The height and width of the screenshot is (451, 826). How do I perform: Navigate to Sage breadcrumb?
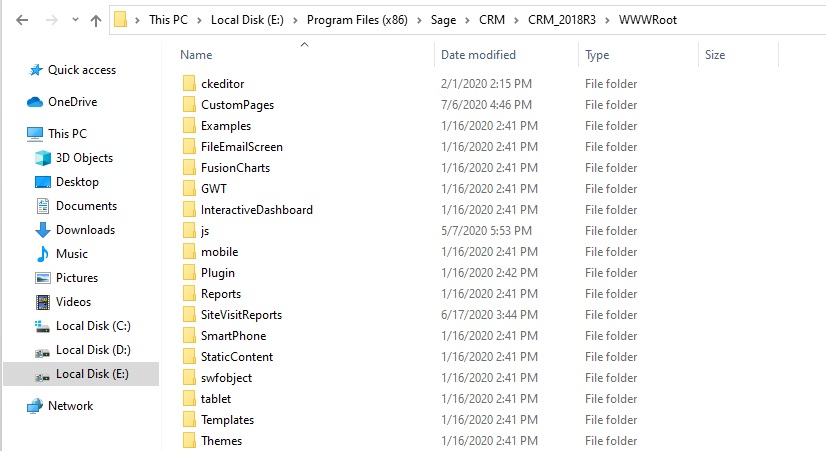tap(444, 20)
